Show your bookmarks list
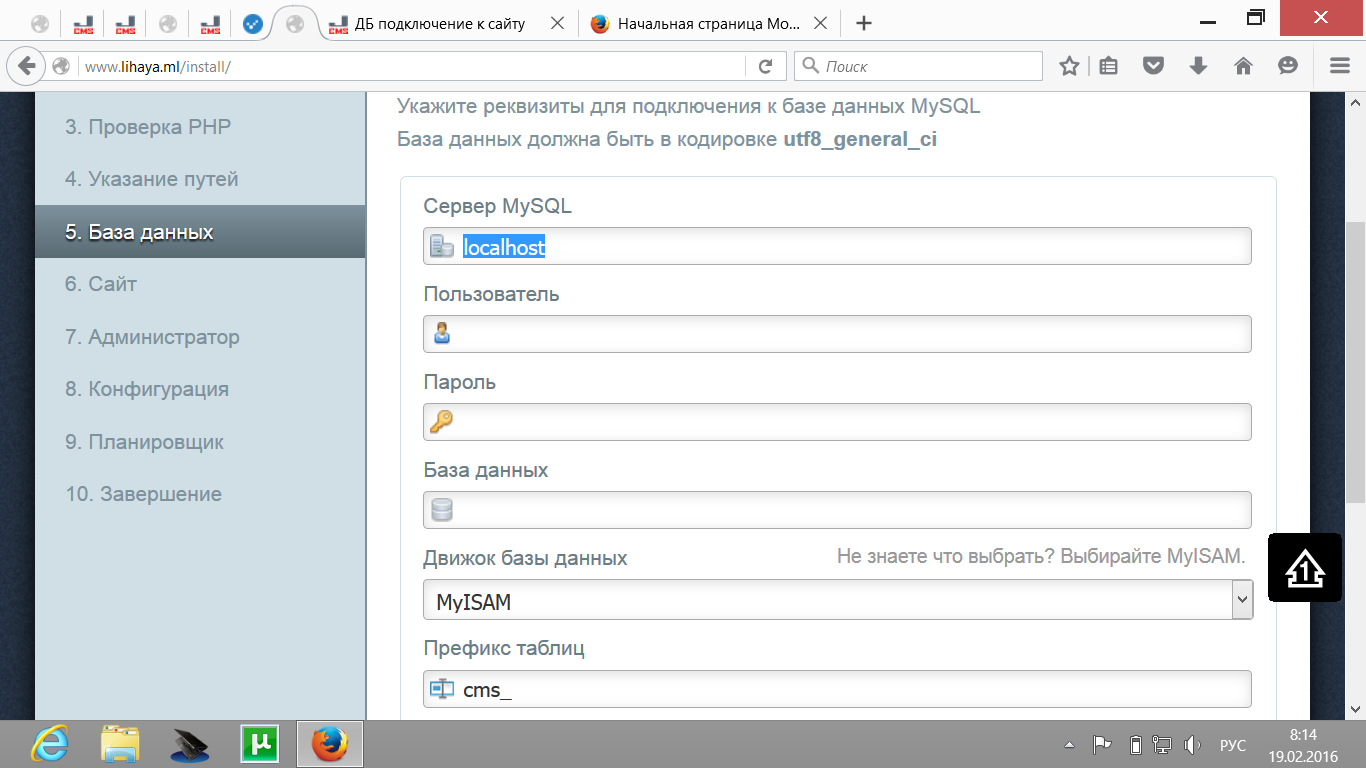 [1108, 66]
